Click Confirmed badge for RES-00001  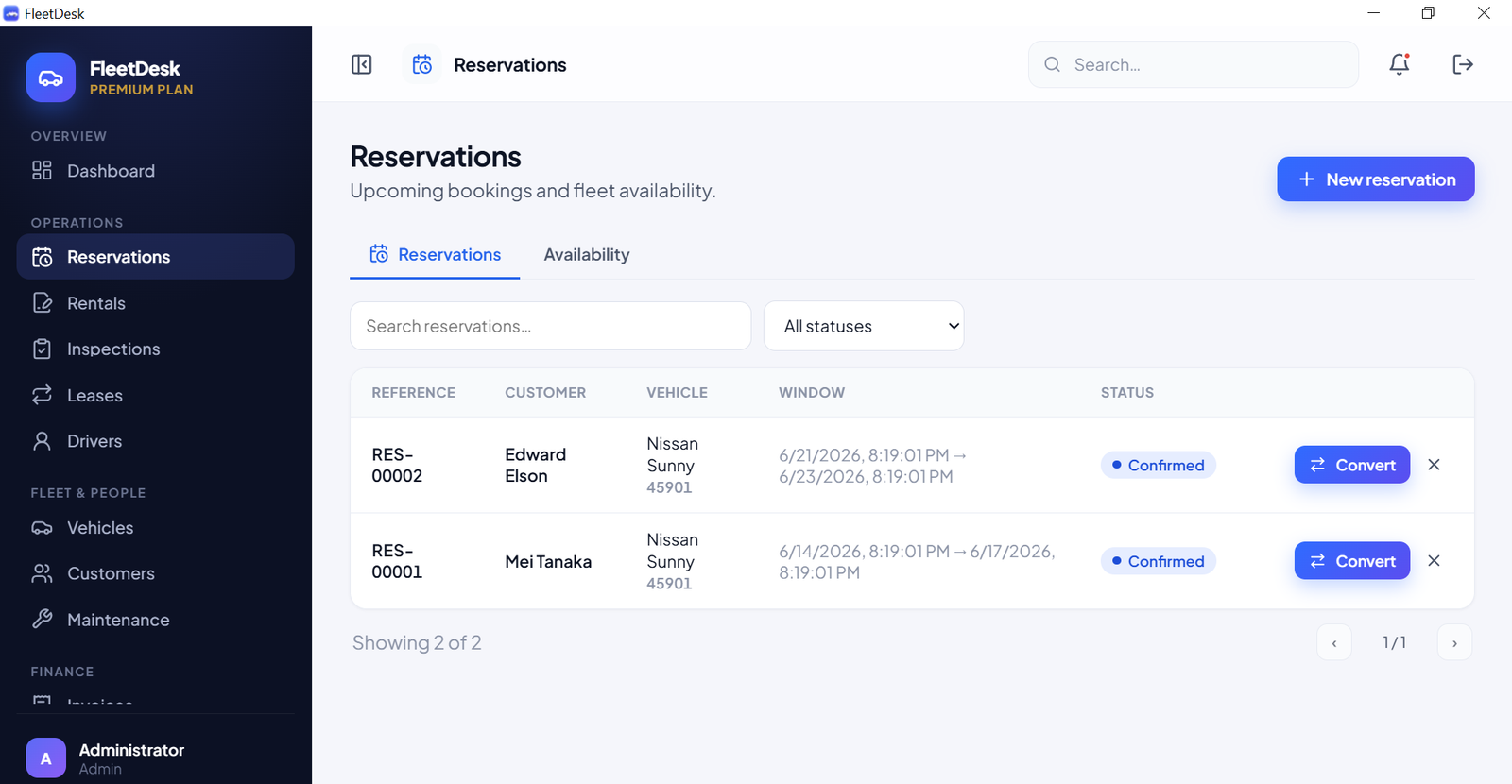pyautogui.click(x=1158, y=561)
